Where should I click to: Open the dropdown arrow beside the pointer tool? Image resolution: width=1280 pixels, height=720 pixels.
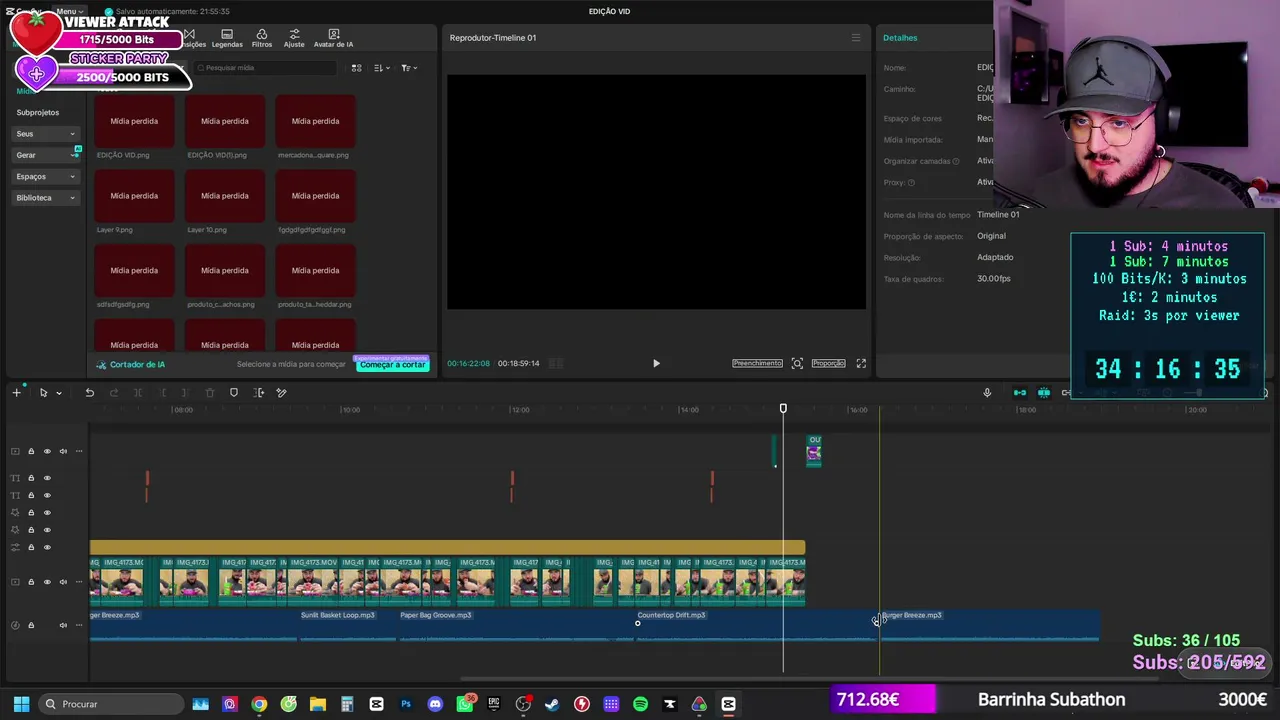(x=59, y=393)
